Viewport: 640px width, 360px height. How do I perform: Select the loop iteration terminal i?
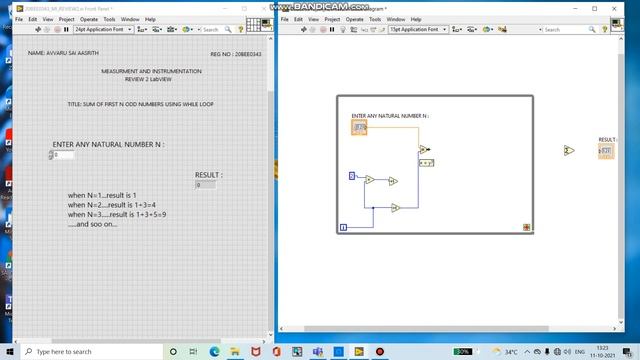tap(343, 227)
